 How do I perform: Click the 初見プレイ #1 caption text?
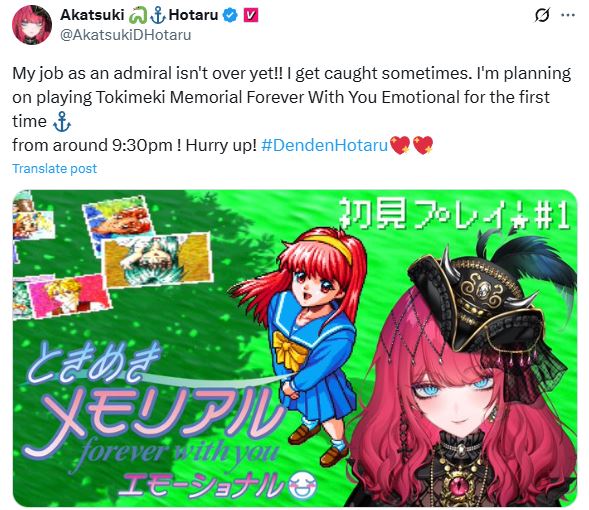pos(455,214)
